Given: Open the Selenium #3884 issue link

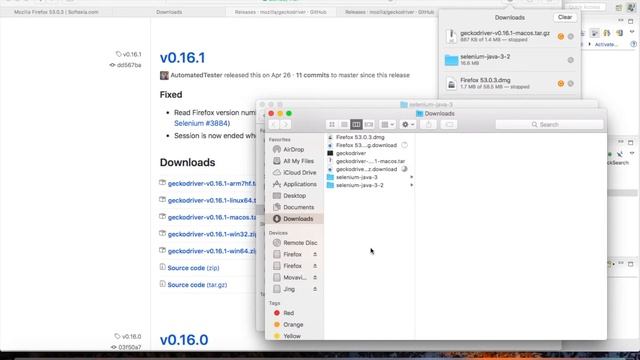Looking at the screenshot, I should (x=202, y=123).
